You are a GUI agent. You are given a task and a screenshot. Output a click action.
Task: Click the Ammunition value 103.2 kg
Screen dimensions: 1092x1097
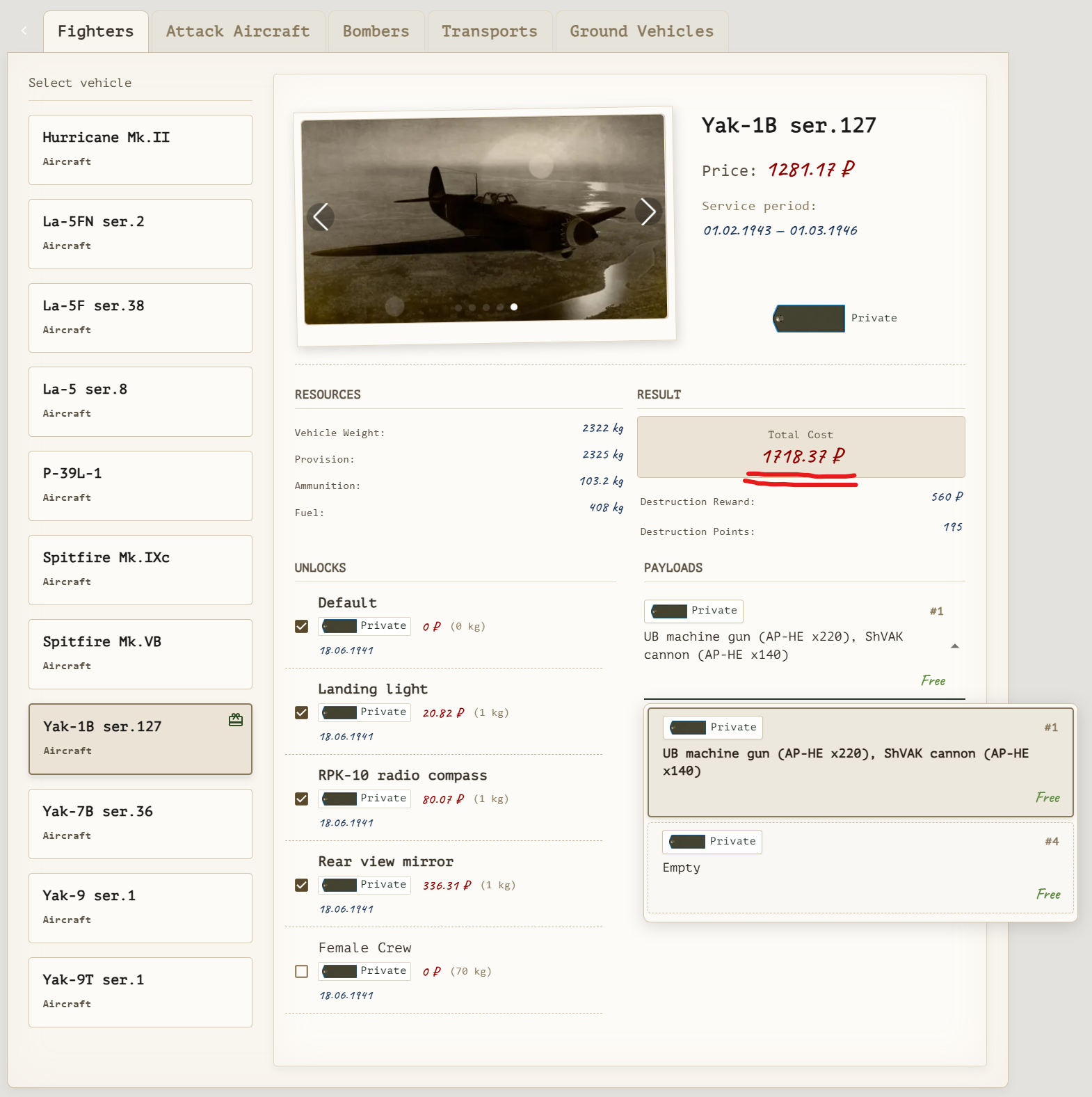(x=601, y=481)
